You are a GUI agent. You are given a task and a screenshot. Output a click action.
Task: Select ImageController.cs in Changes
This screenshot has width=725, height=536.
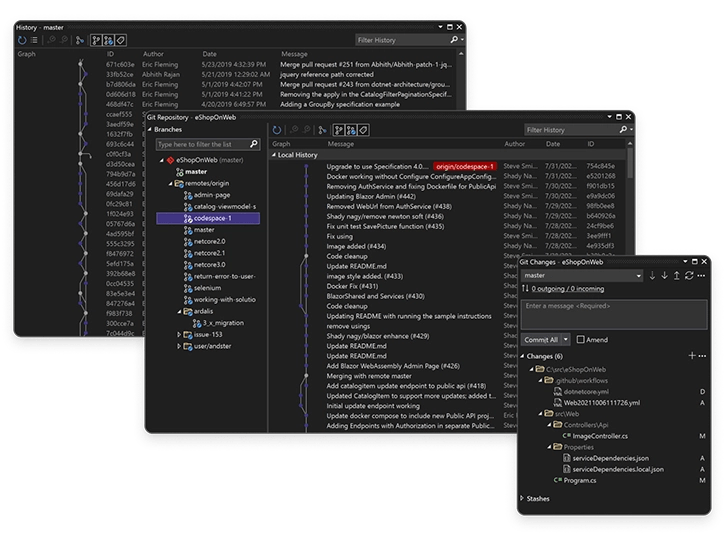[600, 436]
